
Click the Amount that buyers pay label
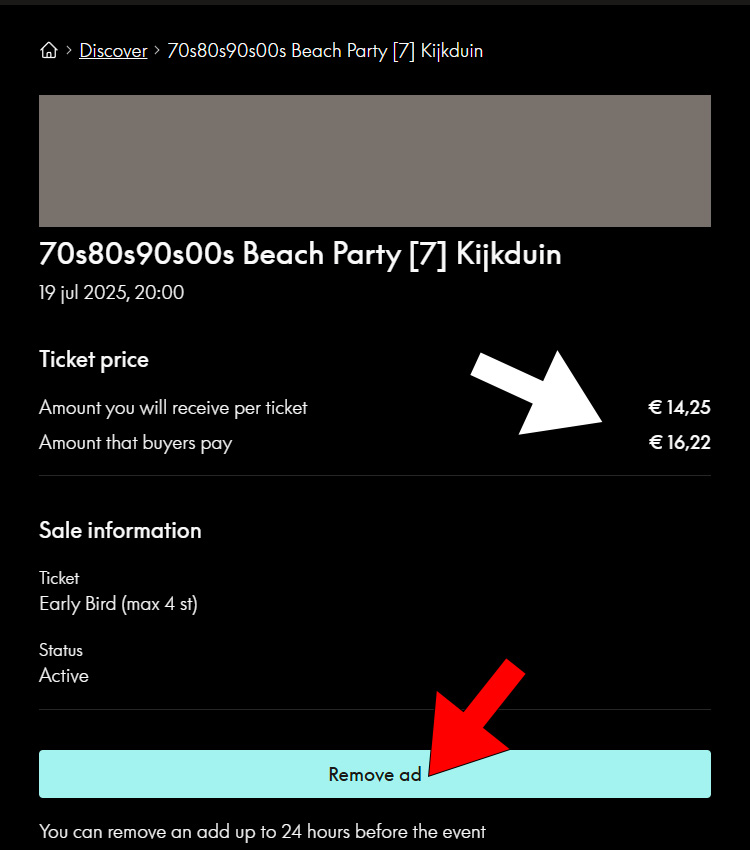pyautogui.click(x=135, y=443)
